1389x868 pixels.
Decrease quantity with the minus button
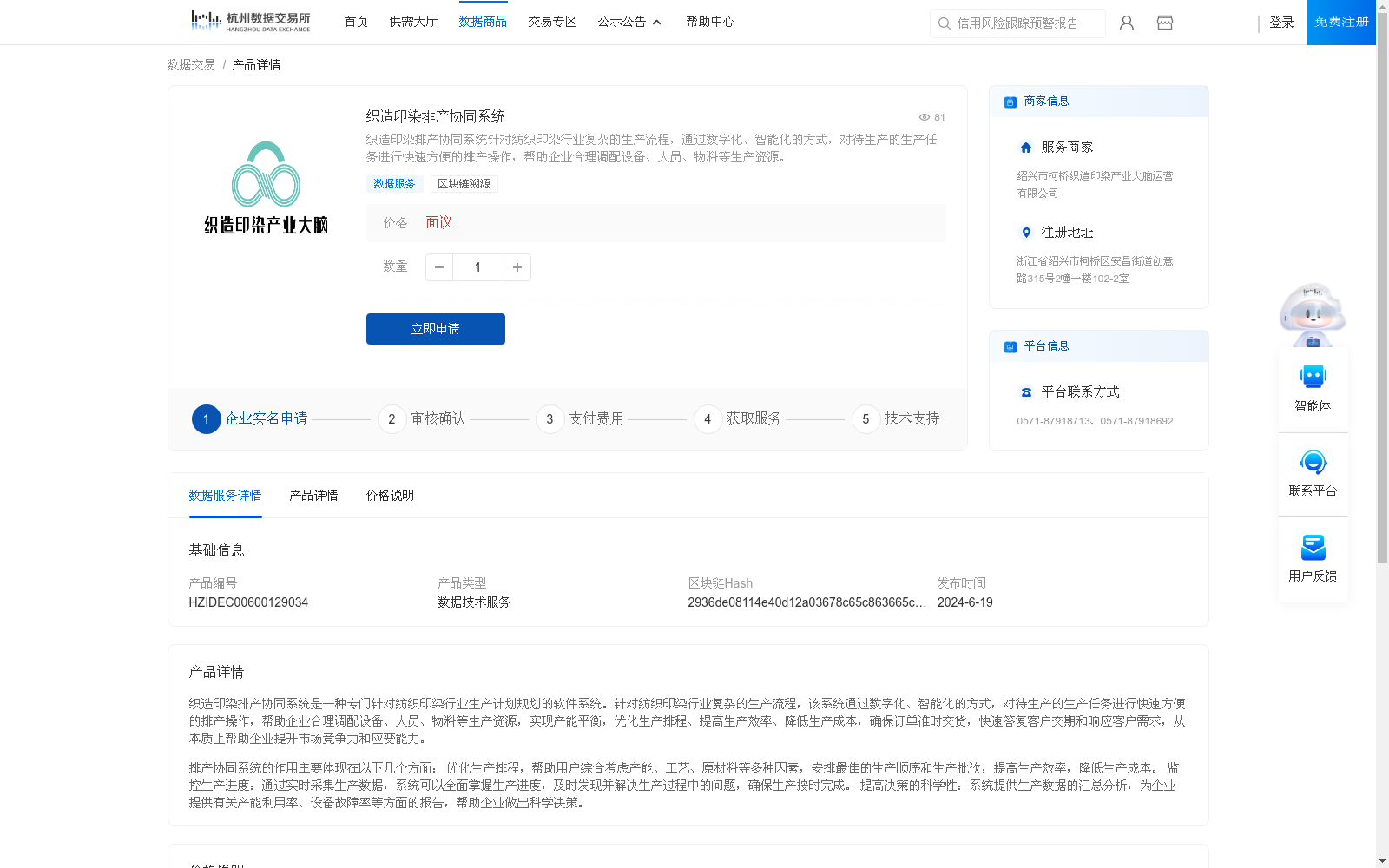pos(439,267)
